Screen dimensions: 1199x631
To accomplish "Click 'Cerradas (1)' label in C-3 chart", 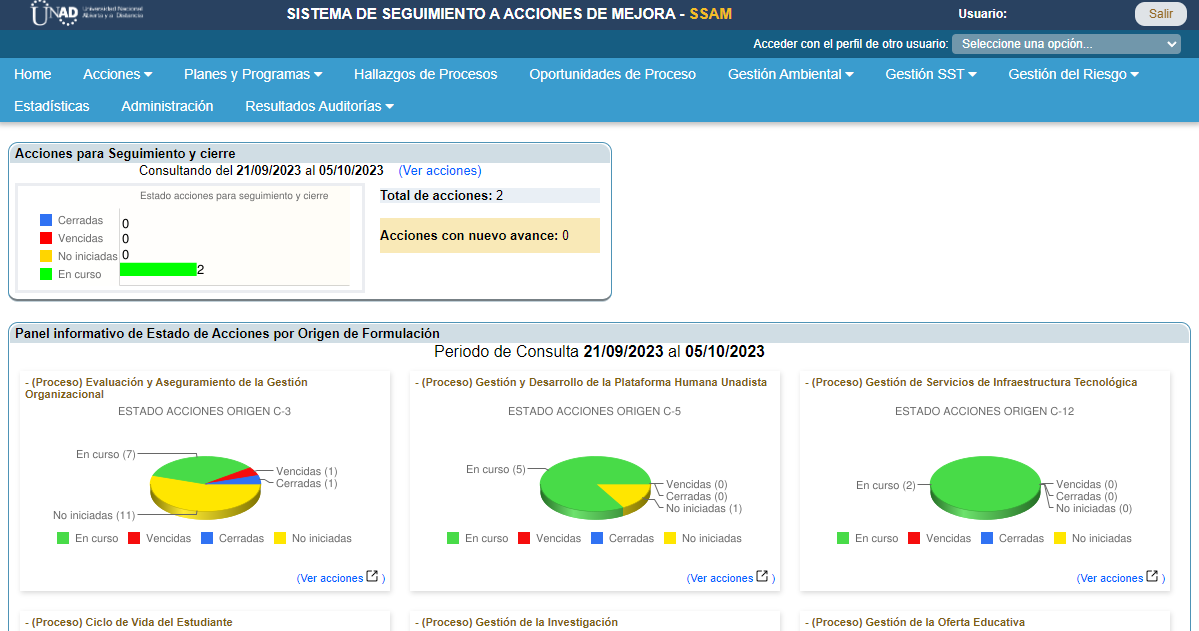I will 307,483.
